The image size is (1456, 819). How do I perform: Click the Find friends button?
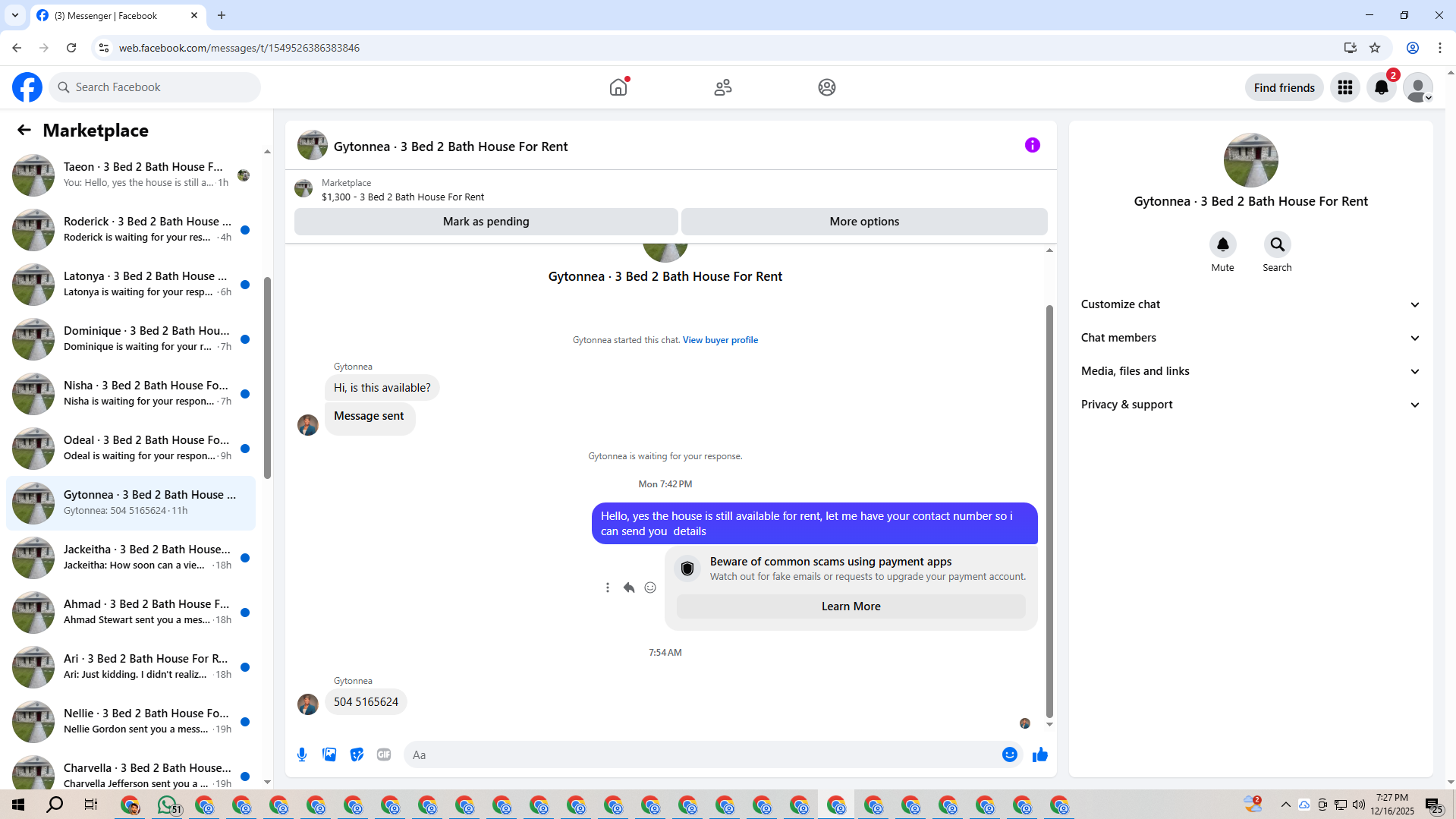(x=1285, y=87)
